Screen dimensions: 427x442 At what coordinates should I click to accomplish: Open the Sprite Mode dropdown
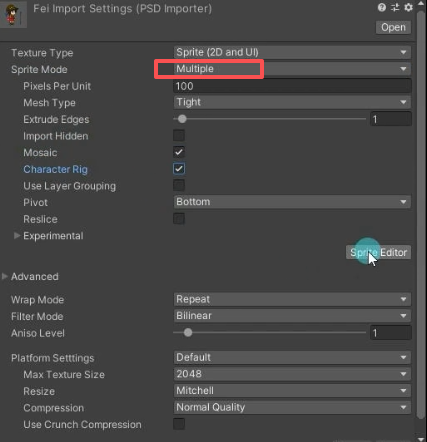click(292, 69)
